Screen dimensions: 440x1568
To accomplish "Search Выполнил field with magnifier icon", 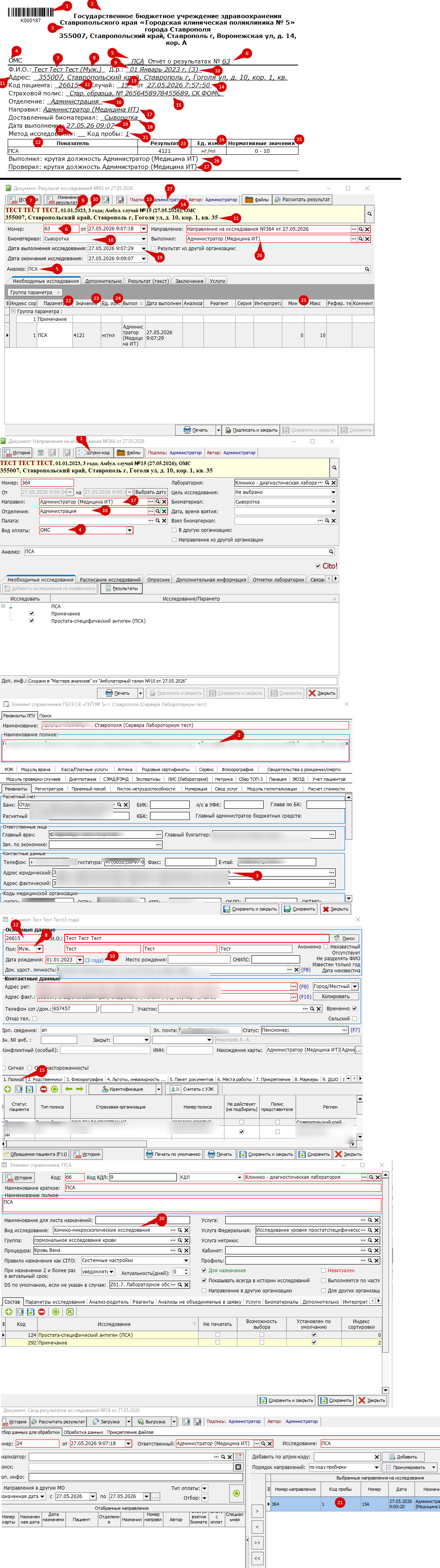I will point(361,239).
